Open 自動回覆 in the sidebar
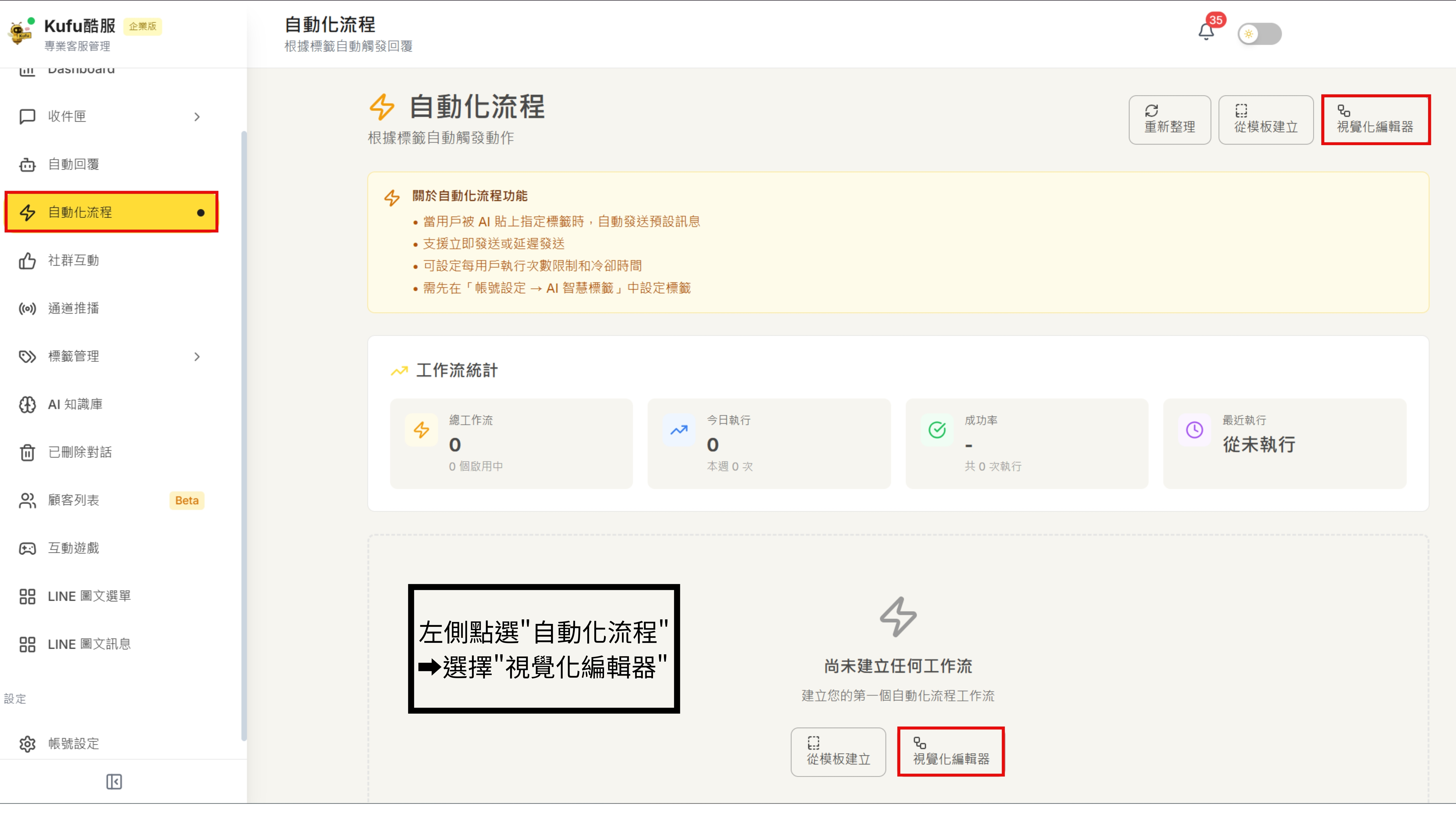 tap(74, 165)
